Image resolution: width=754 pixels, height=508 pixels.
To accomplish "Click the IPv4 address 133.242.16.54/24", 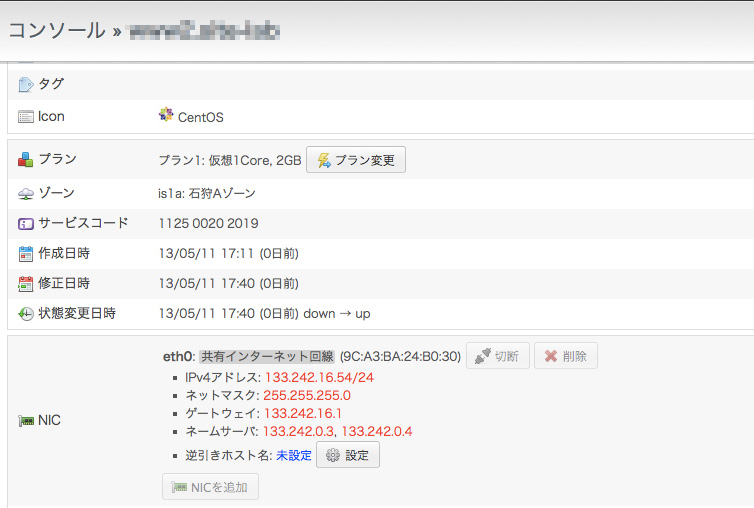I will (317, 377).
